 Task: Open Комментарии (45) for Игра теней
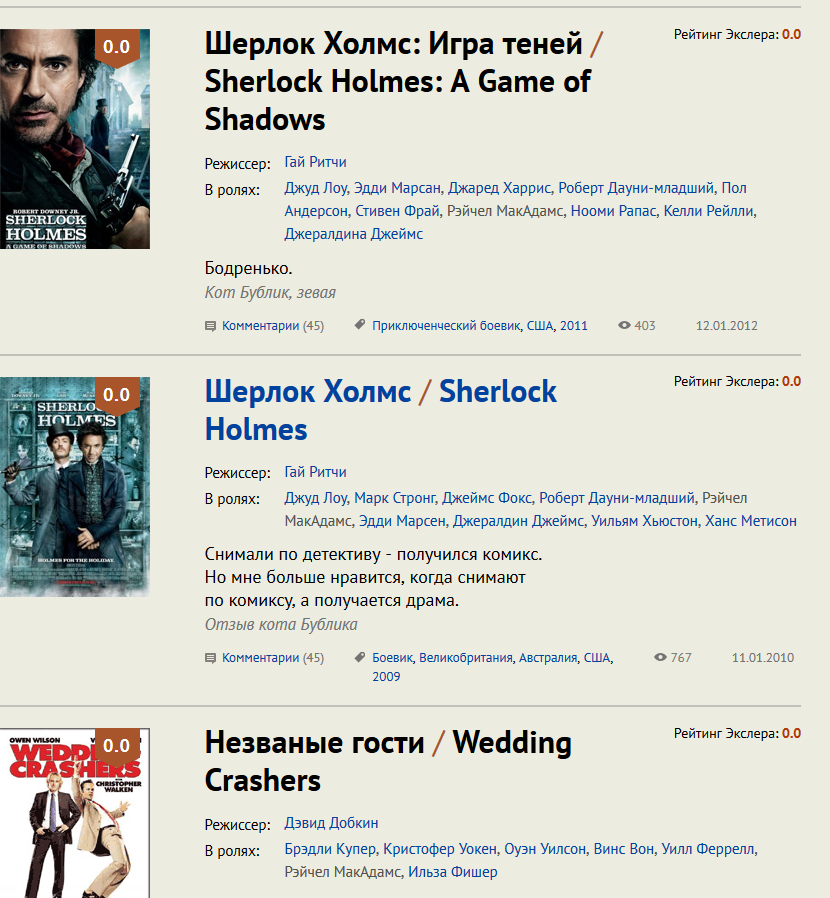tap(272, 326)
